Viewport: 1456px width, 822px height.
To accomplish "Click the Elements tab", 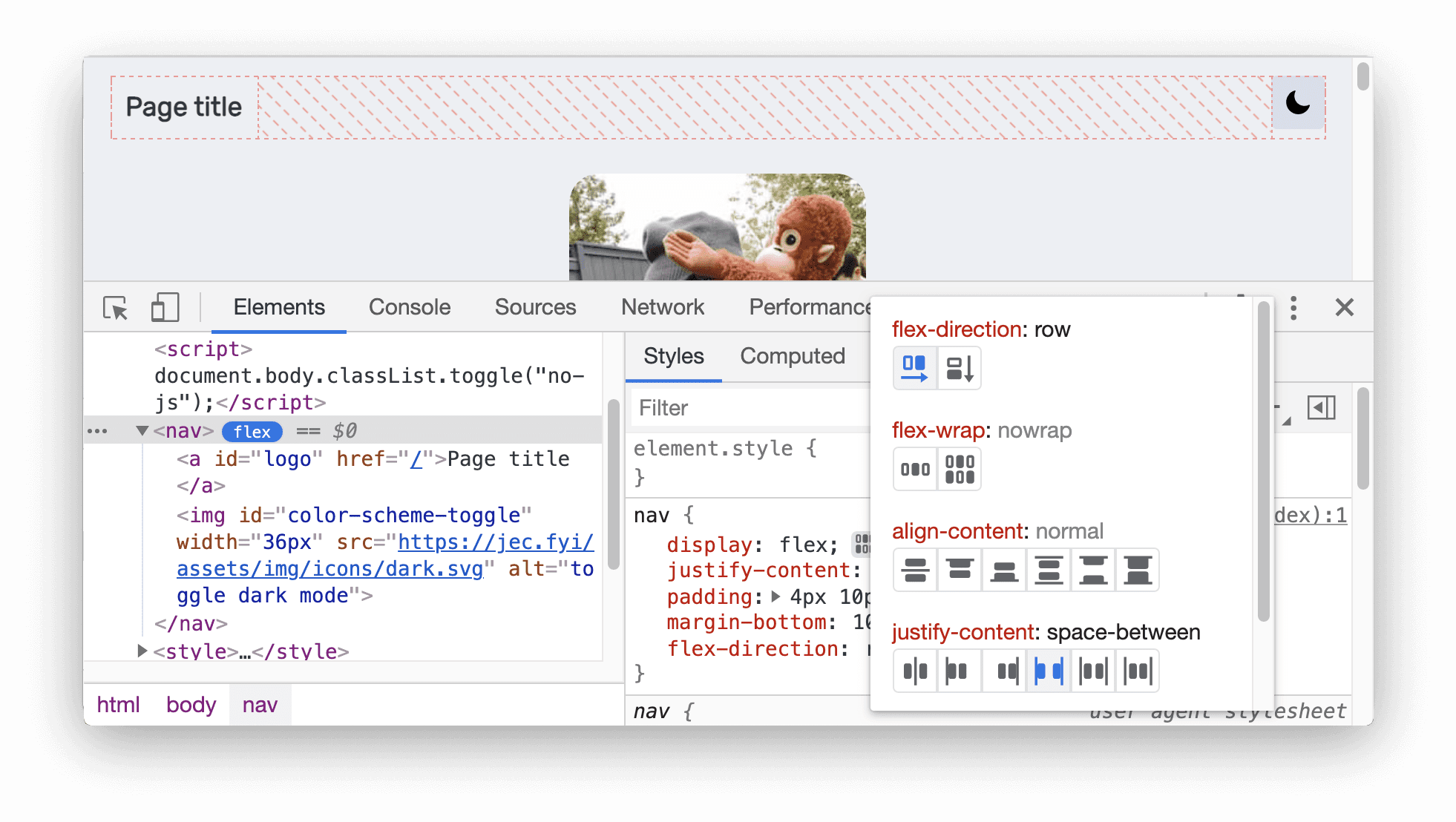I will click(279, 308).
